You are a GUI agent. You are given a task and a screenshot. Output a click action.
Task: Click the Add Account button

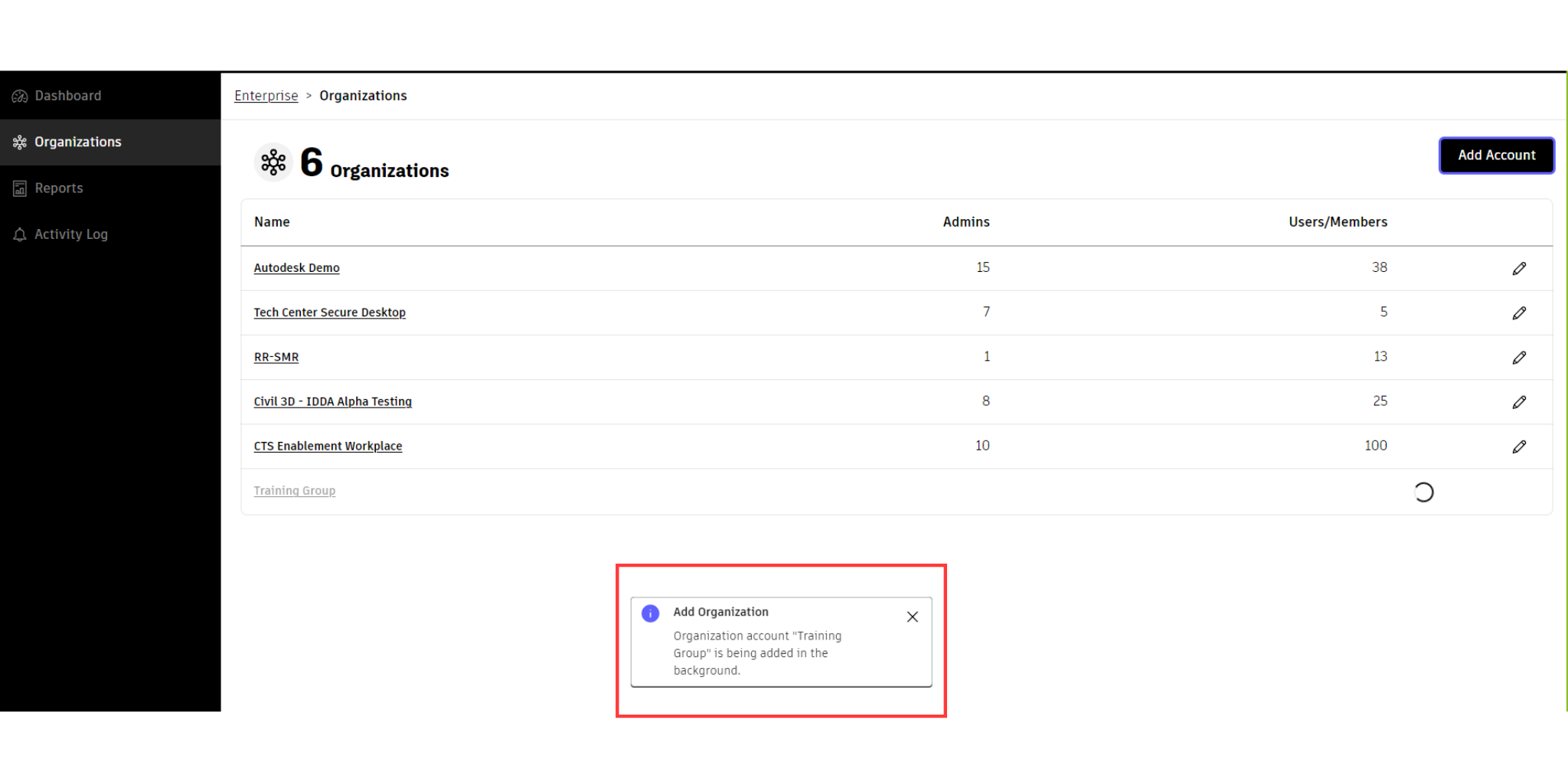[1496, 155]
